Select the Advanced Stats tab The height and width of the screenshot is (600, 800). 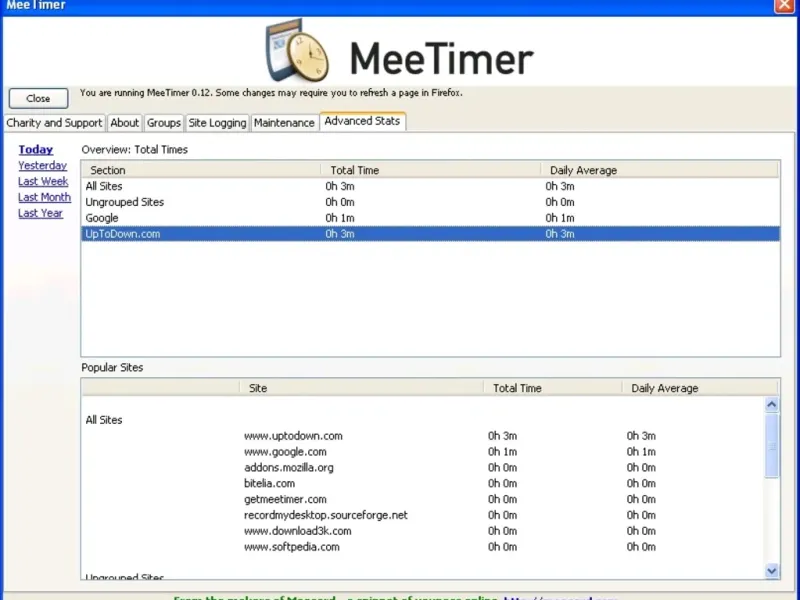coord(362,121)
